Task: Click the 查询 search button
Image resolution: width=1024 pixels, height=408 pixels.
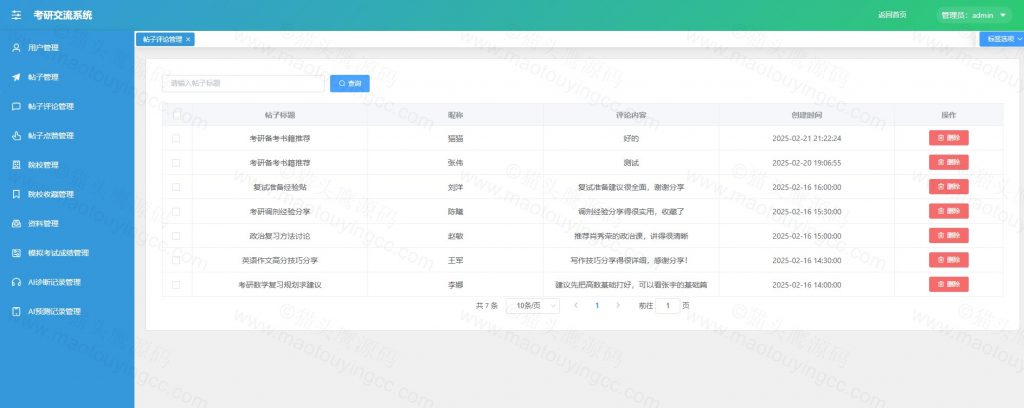Action: [x=349, y=84]
